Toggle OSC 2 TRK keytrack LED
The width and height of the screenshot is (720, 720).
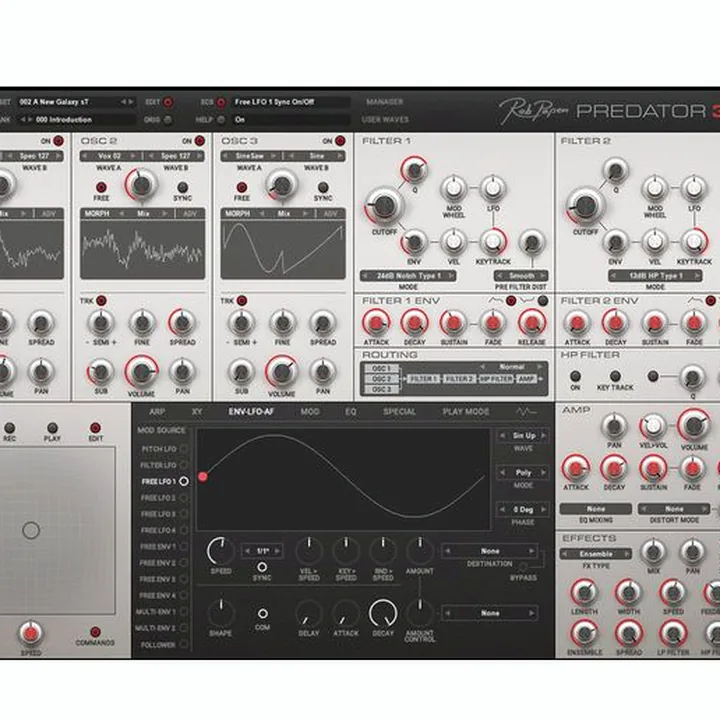click(x=101, y=301)
